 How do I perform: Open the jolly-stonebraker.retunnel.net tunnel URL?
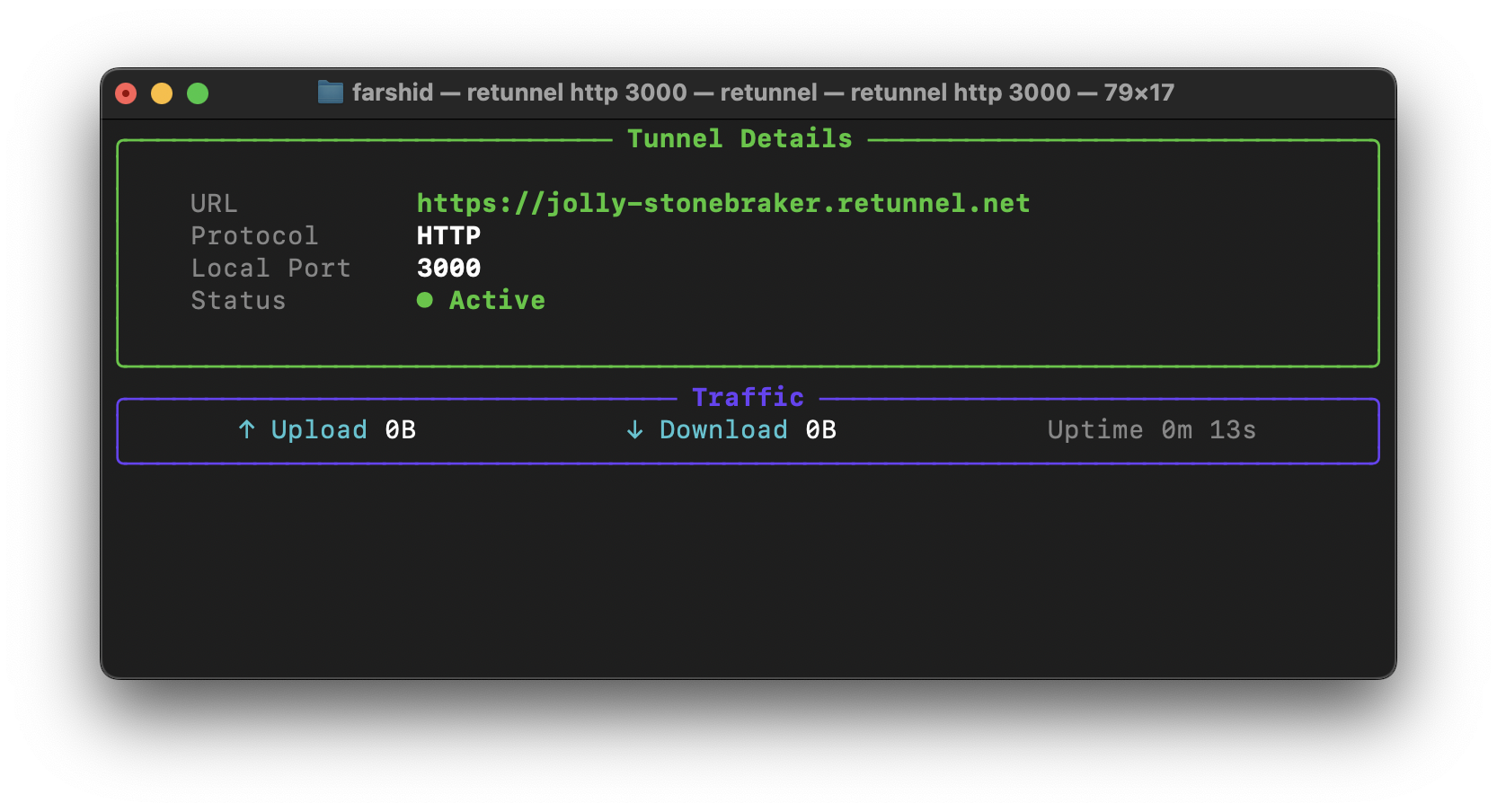point(722,203)
